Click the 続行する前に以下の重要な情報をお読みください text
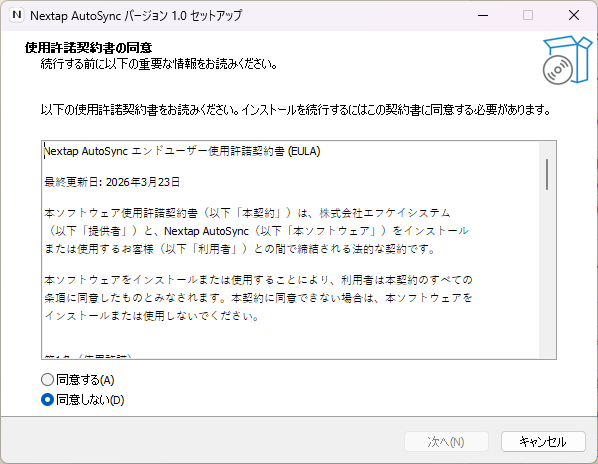 159,64
